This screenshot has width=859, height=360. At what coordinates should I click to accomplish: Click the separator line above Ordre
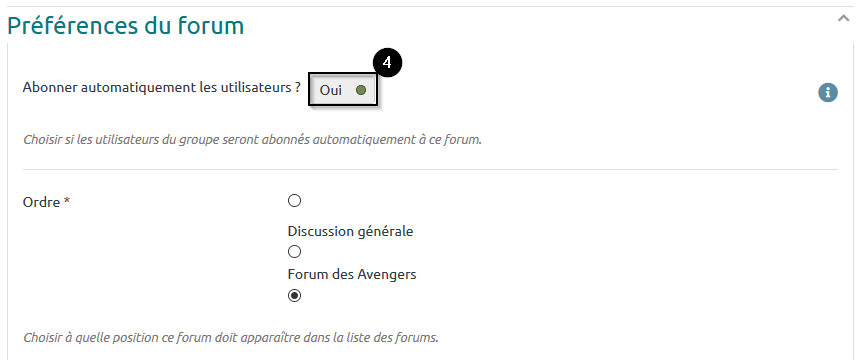[x=430, y=169]
